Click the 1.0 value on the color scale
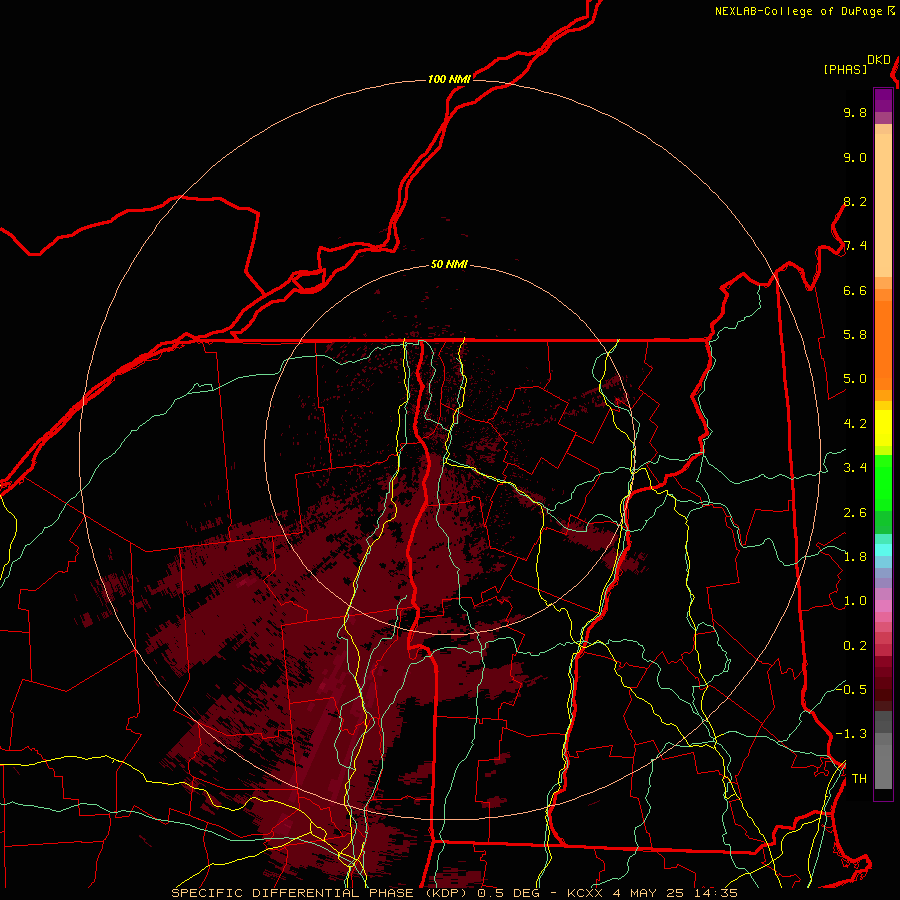 [x=855, y=601]
